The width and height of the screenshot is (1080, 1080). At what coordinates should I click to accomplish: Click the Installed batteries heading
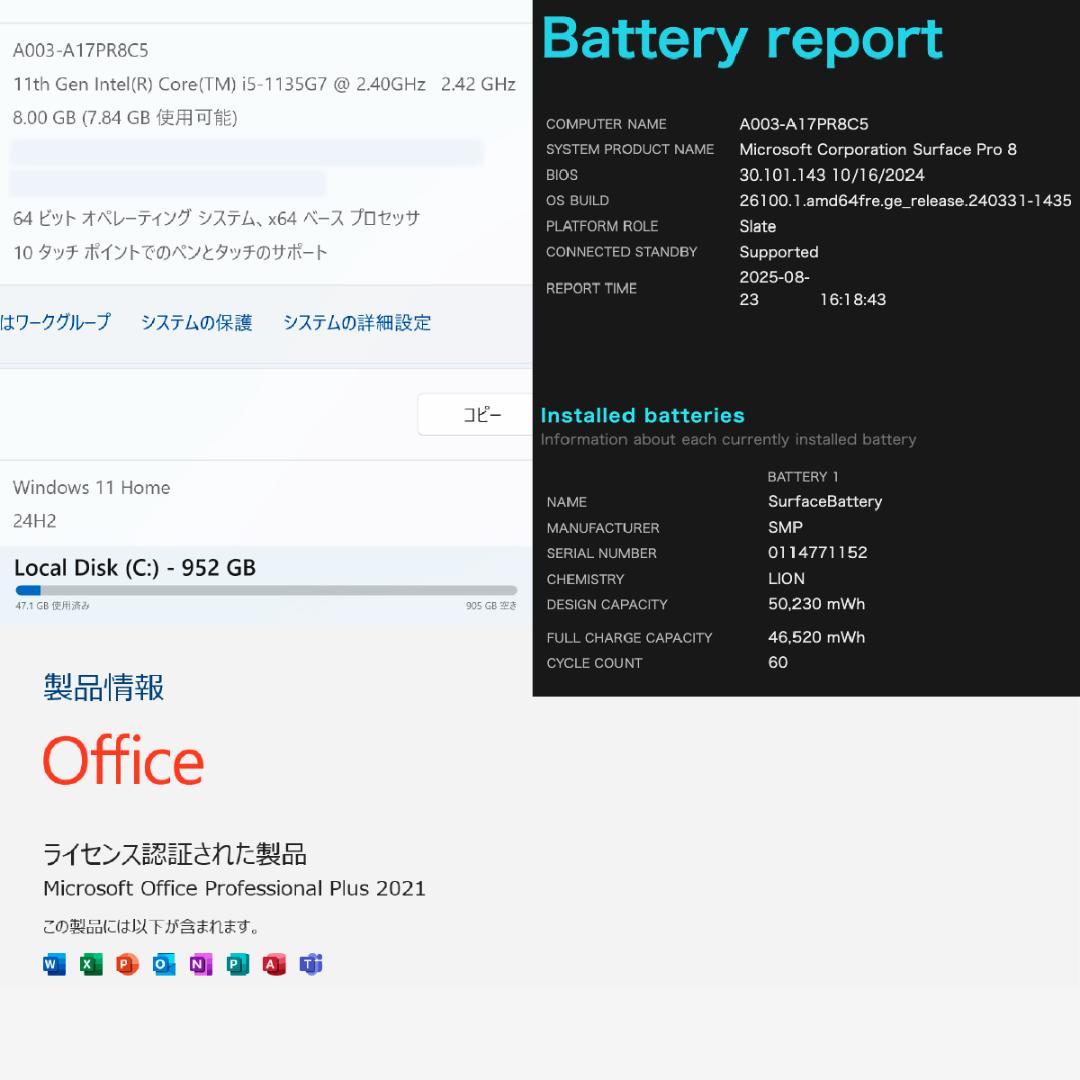tap(642, 415)
